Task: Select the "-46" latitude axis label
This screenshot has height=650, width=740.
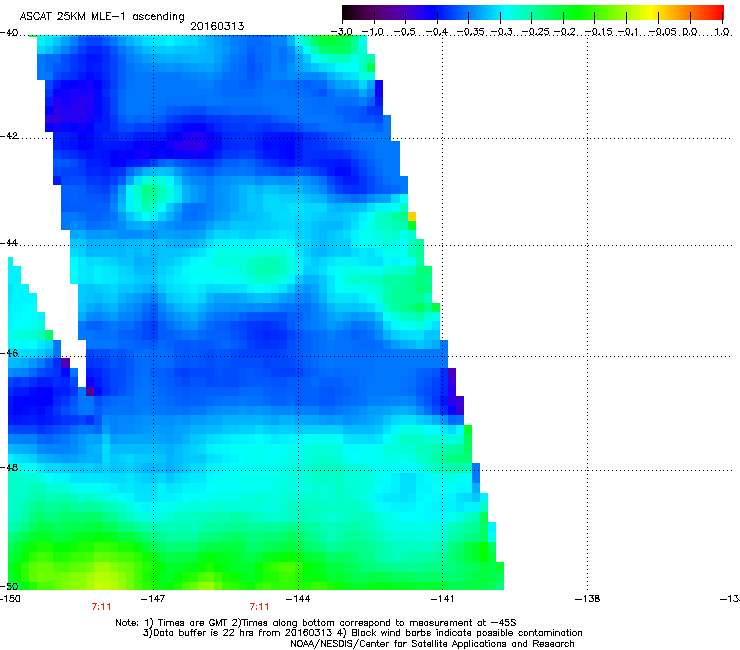Action: pos(9,353)
